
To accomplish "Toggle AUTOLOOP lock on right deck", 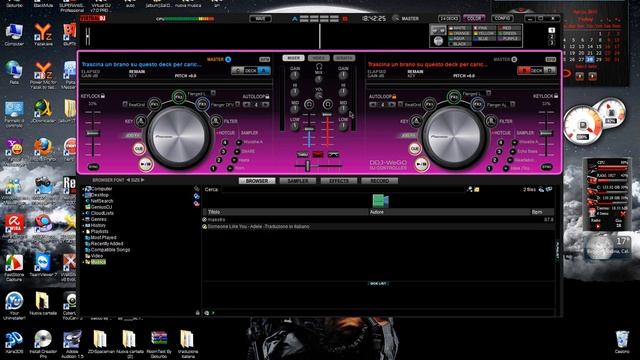I will [x=394, y=96].
